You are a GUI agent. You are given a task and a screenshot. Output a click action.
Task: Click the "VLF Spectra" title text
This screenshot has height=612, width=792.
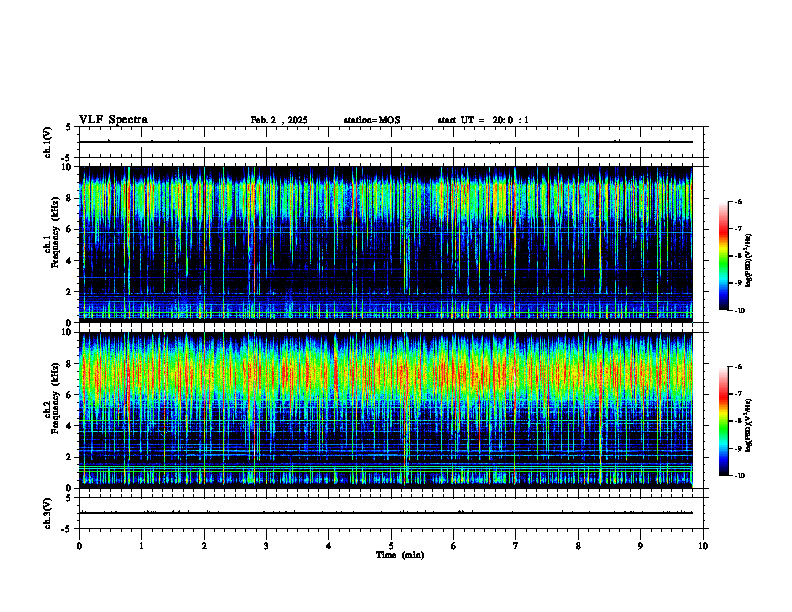(113, 120)
